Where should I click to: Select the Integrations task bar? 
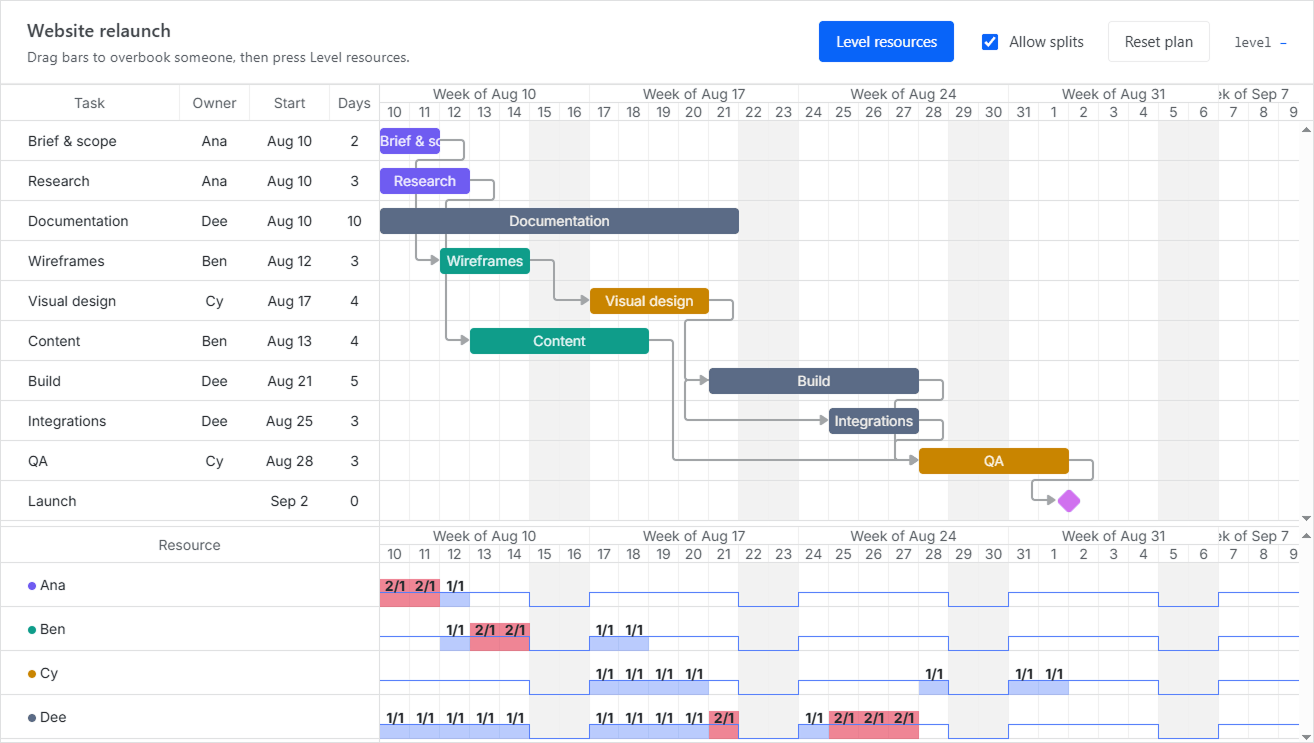coord(874,421)
